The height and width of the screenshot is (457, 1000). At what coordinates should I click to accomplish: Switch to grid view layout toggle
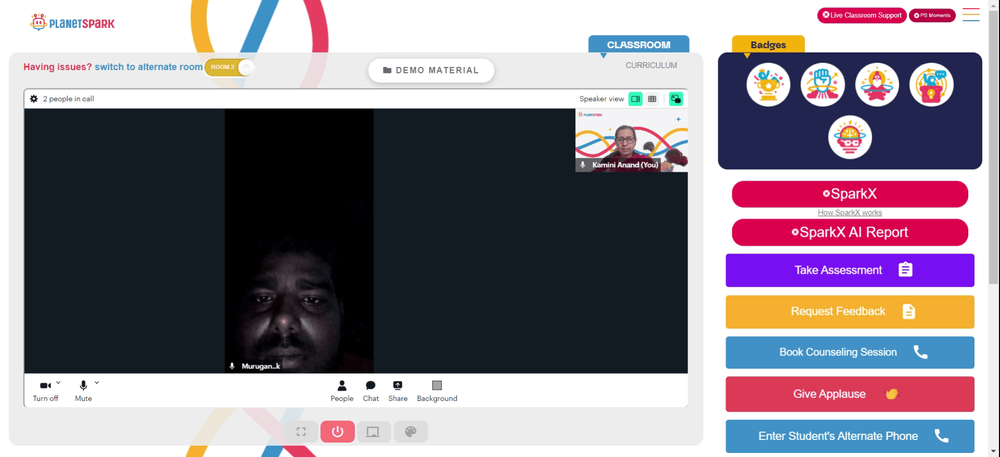point(652,99)
